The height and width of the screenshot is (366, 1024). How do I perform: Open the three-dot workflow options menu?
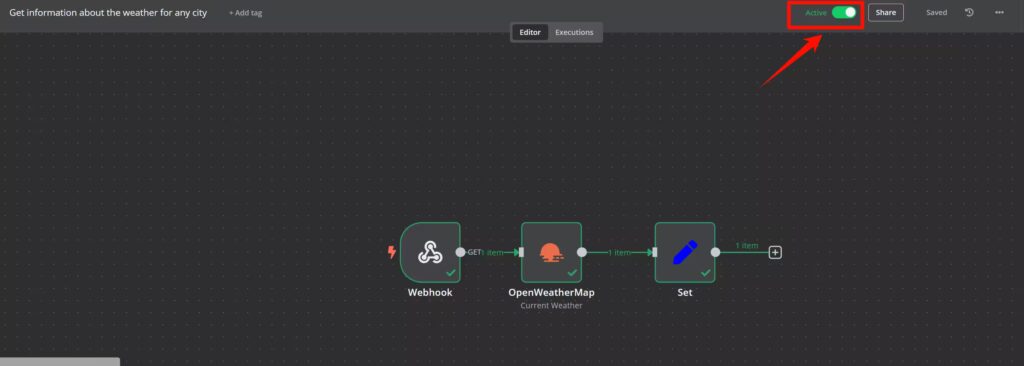(x=999, y=12)
